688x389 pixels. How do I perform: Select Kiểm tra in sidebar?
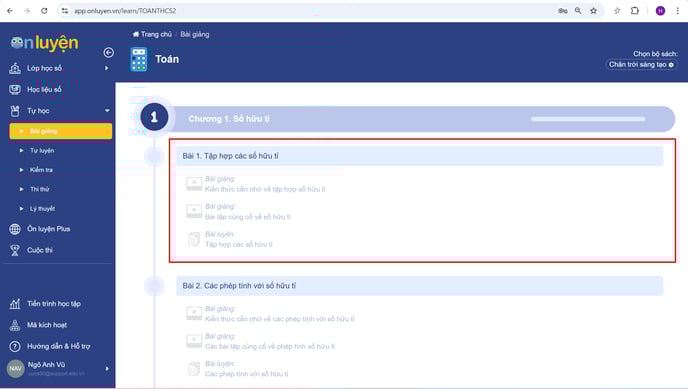click(41, 170)
